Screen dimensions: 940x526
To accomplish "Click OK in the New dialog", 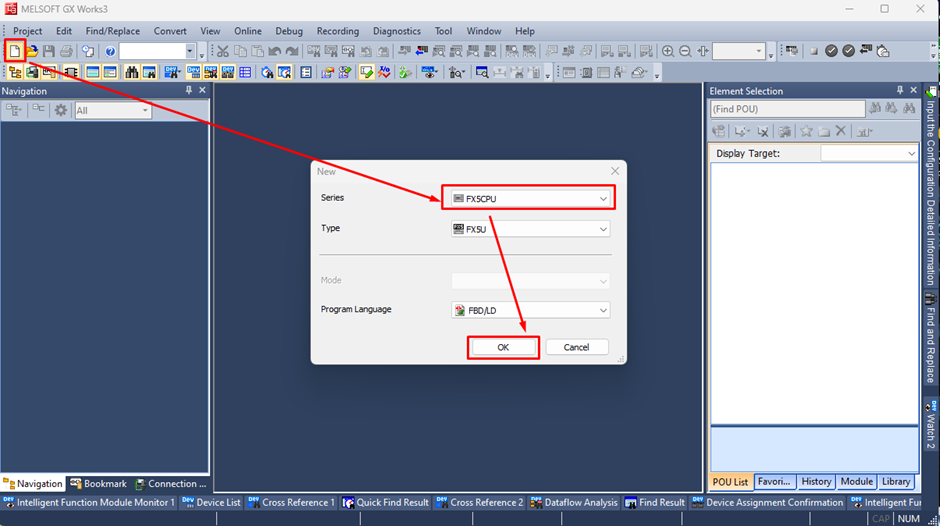I will (x=503, y=347).
